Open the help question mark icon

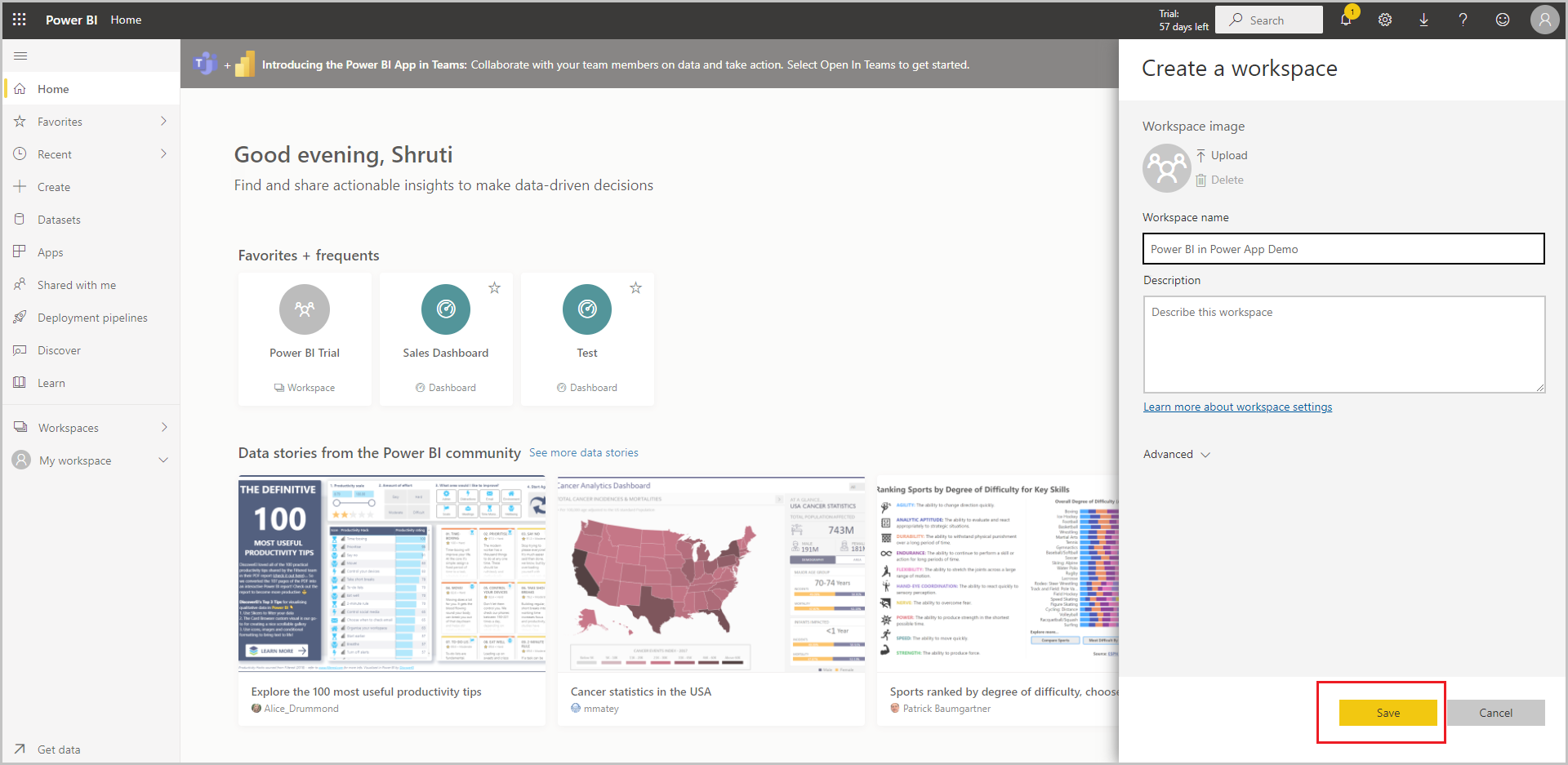pos(1463,20)
